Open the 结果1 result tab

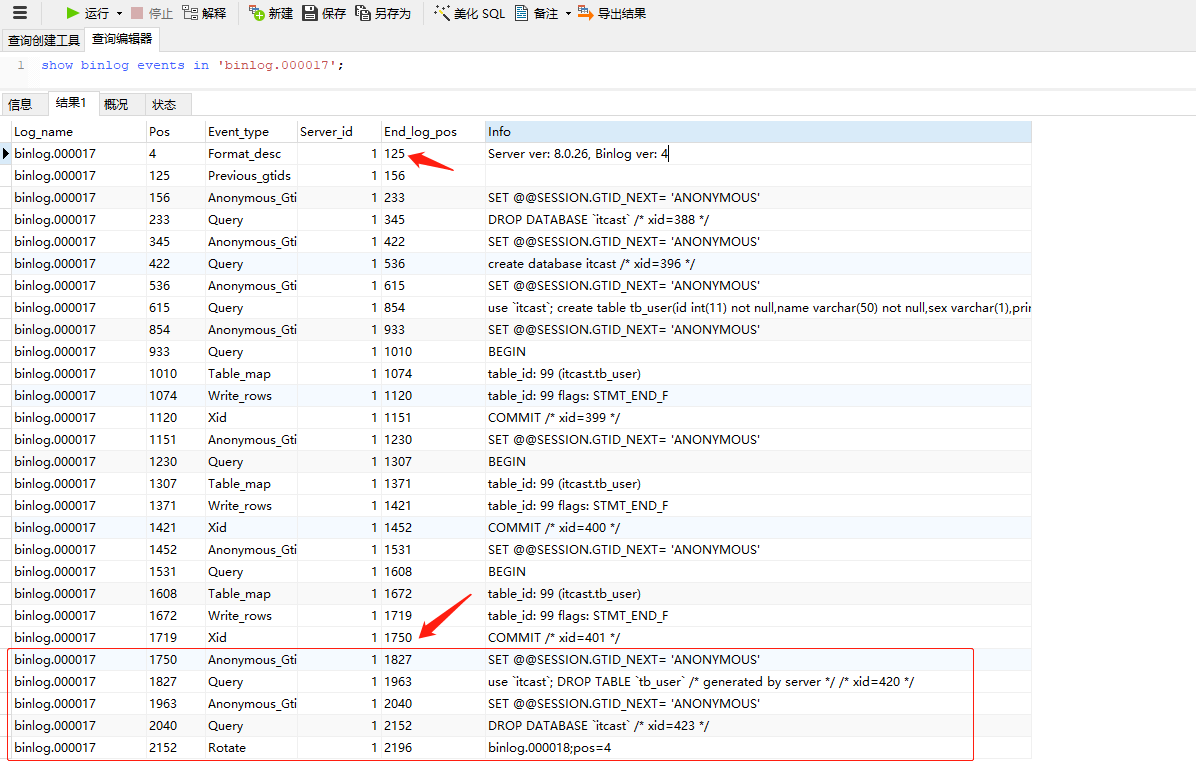point(72,103)
